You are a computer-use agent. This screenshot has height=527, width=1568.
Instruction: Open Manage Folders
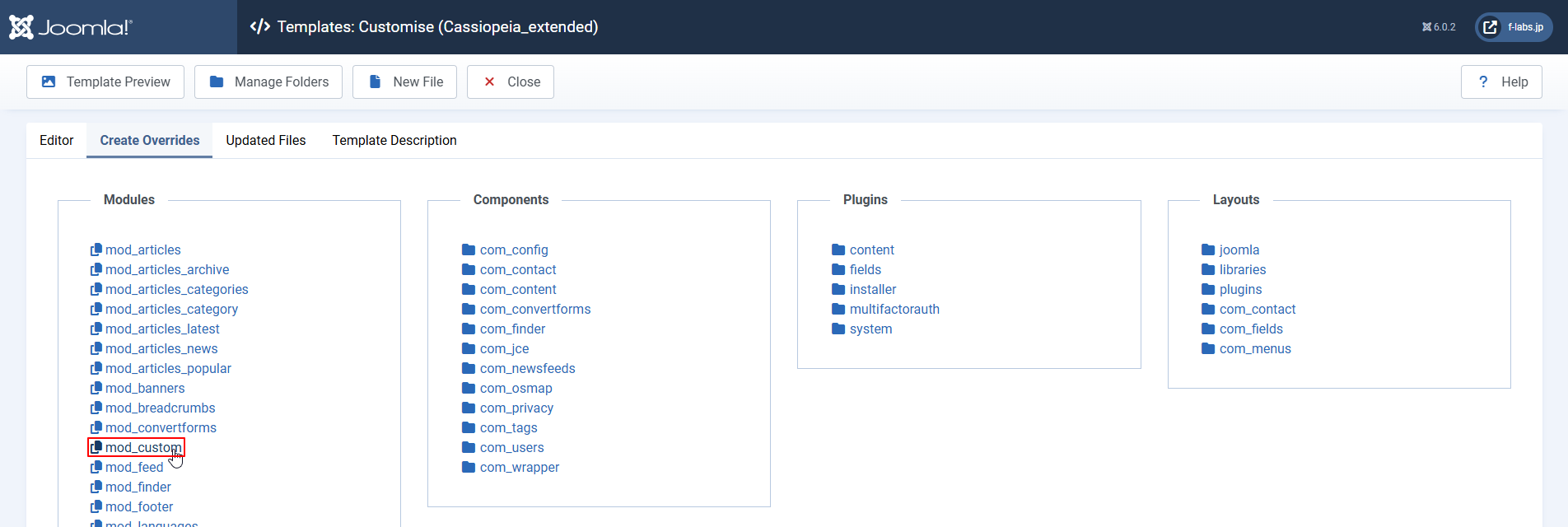pos(268,82)
